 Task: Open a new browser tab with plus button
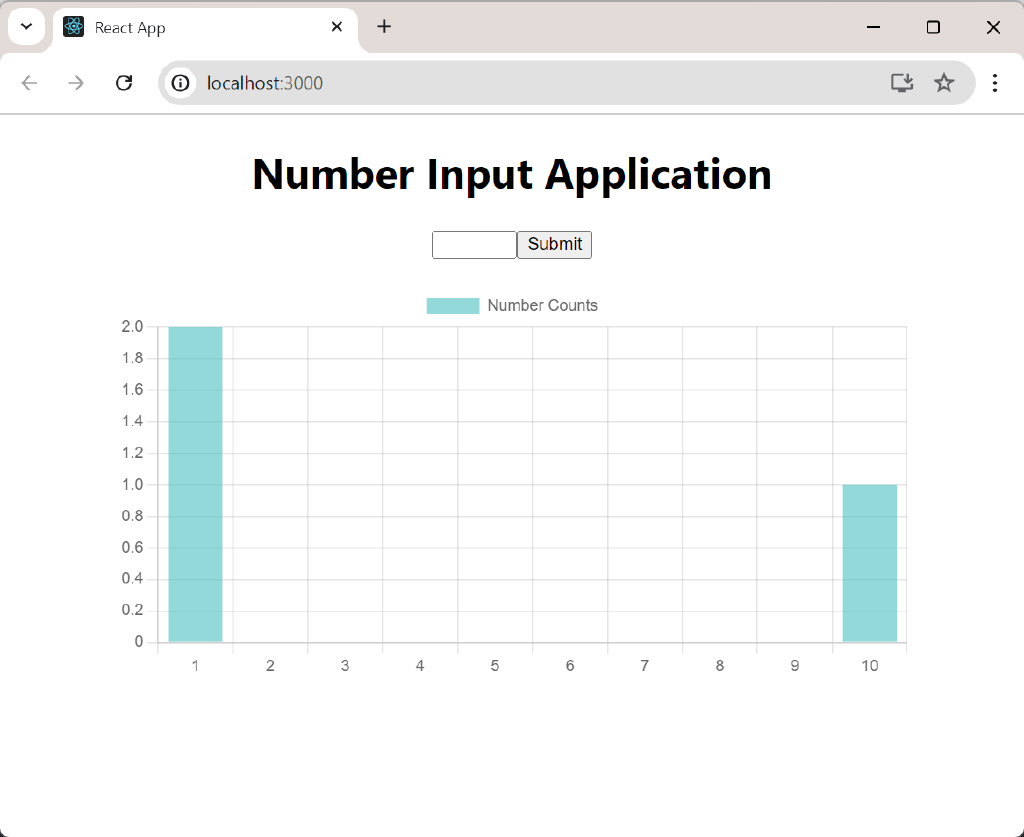(x=384, y=27)
